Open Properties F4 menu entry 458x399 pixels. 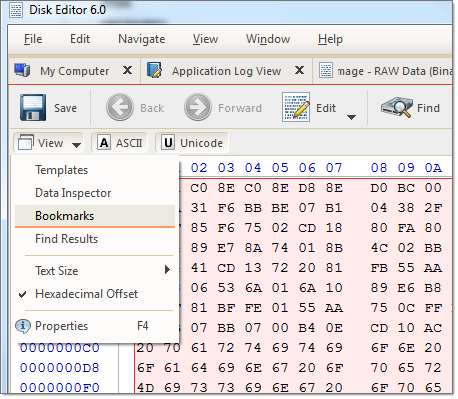[95, 326]
